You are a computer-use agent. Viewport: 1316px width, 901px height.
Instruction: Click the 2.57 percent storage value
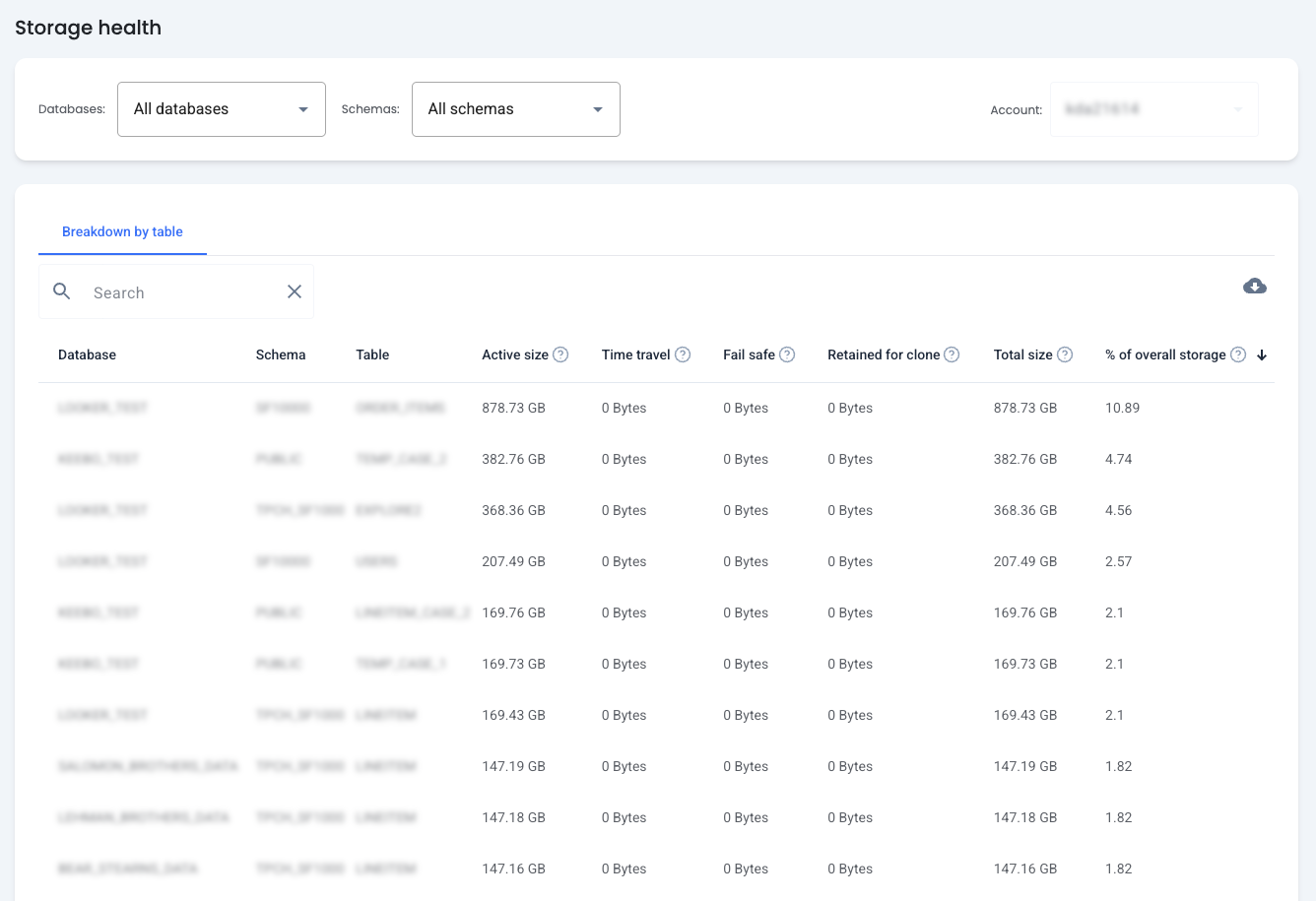[x=1119, y=561]
